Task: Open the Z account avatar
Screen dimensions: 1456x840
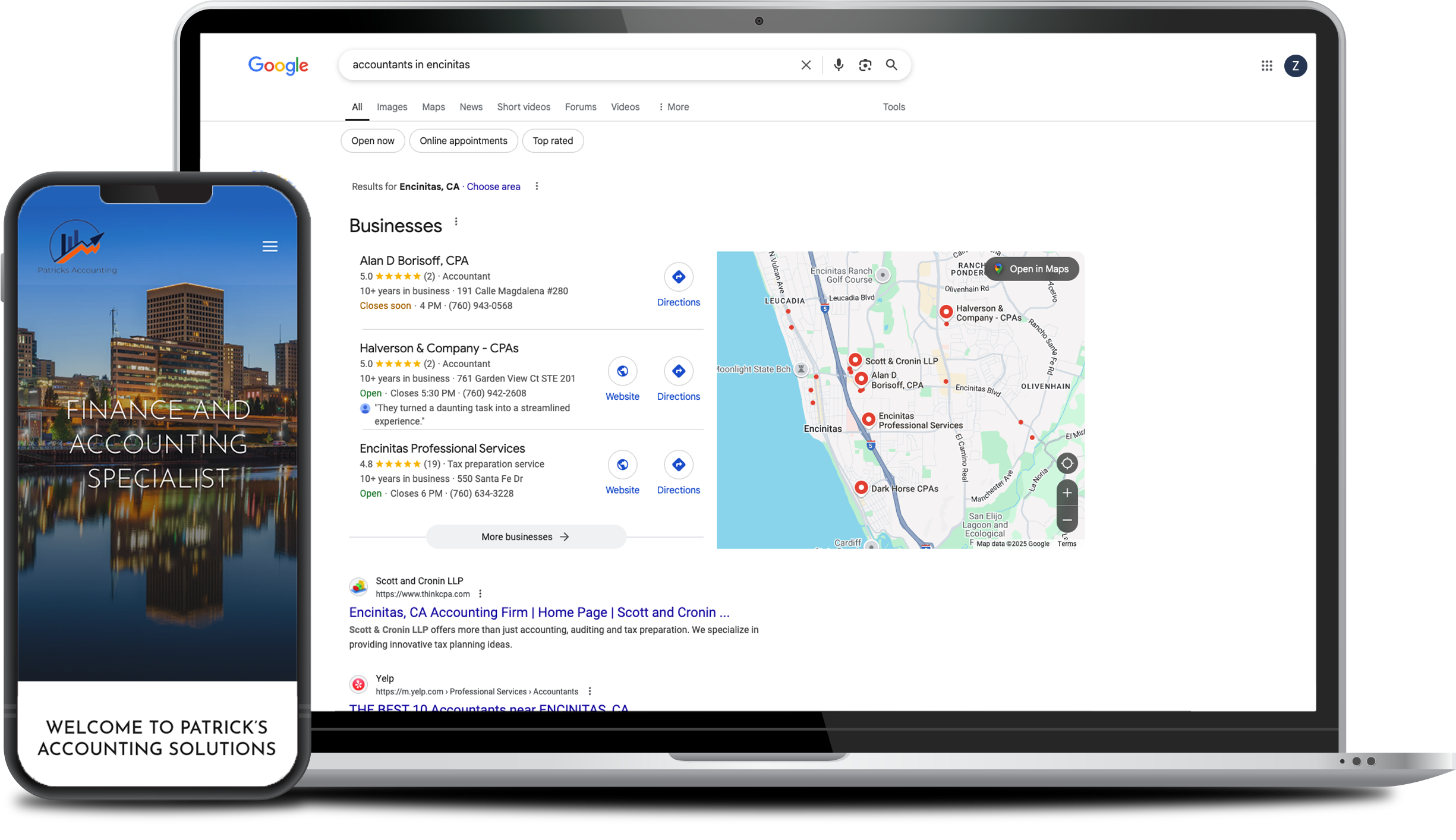Action: pos(1296,66)
